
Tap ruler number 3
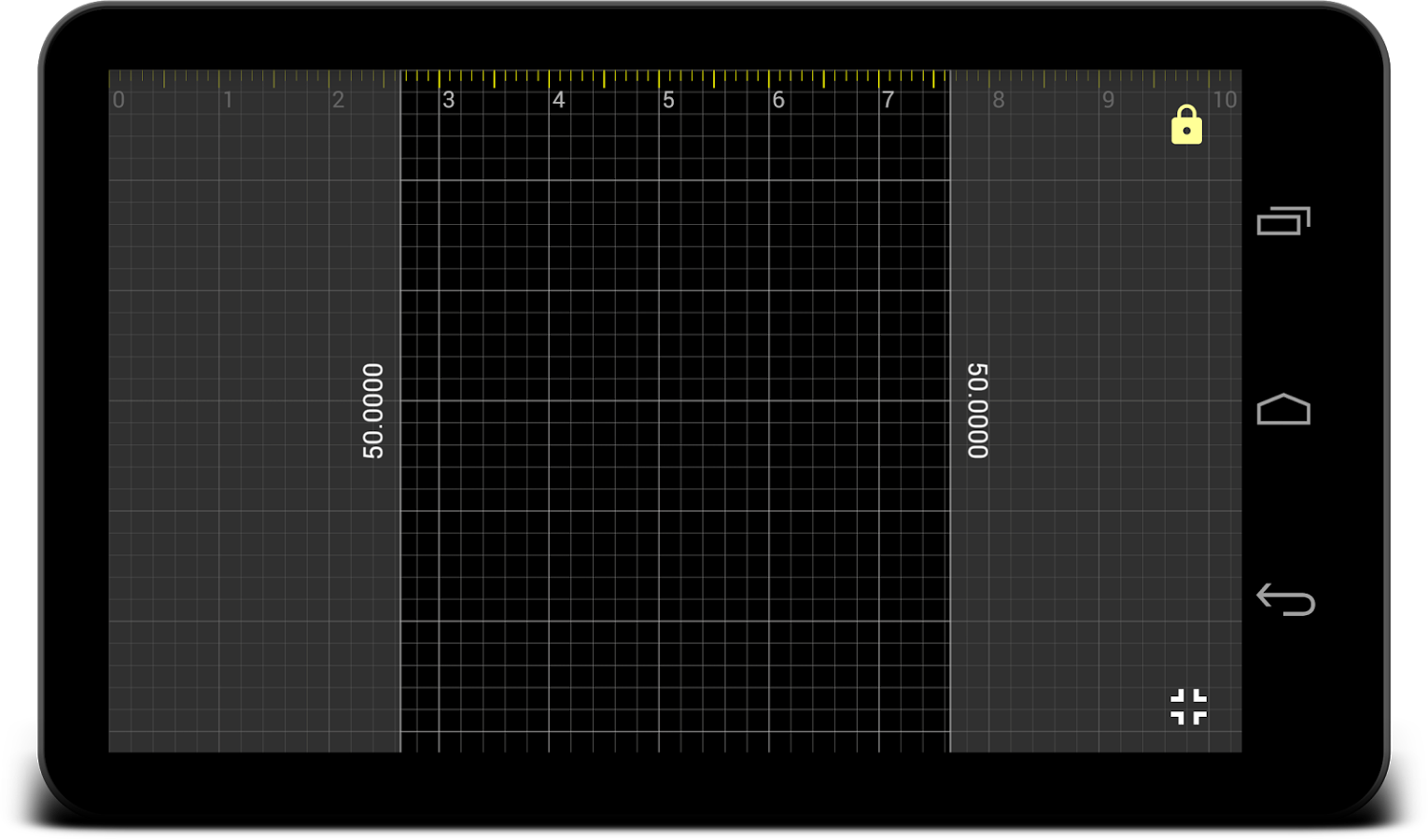[449, 100]
